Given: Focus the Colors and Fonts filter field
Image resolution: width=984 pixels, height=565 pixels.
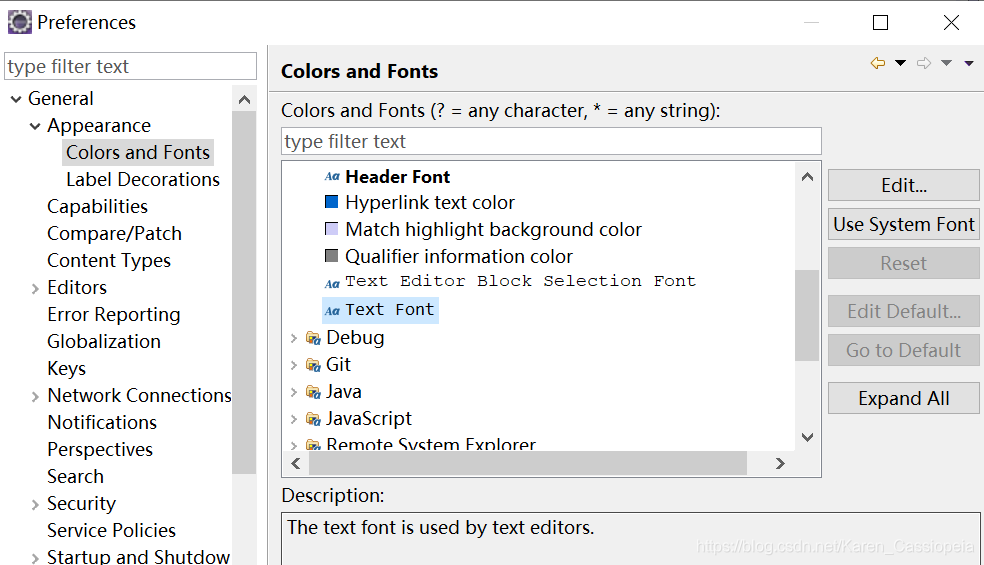Looking at the screenshot, I should [x=551, y=141].
